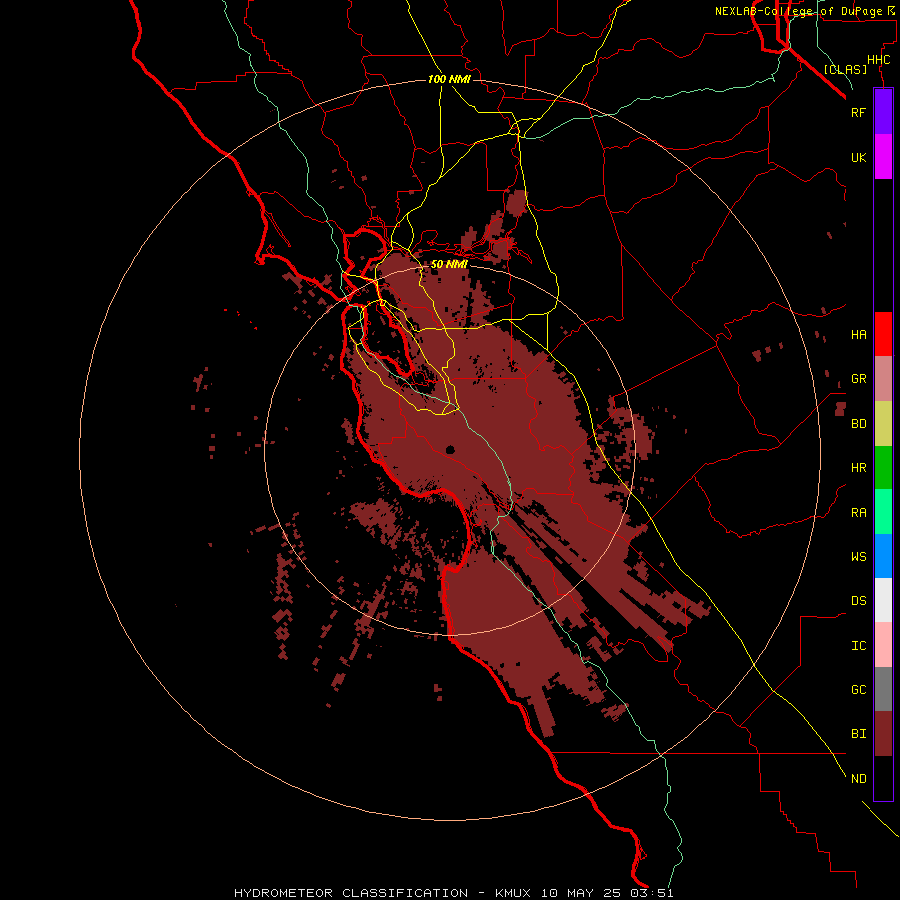Click the pink-brown GR legend color swatch
The height and width of the screenshot is (900, 900).
[x=883, y=379]
